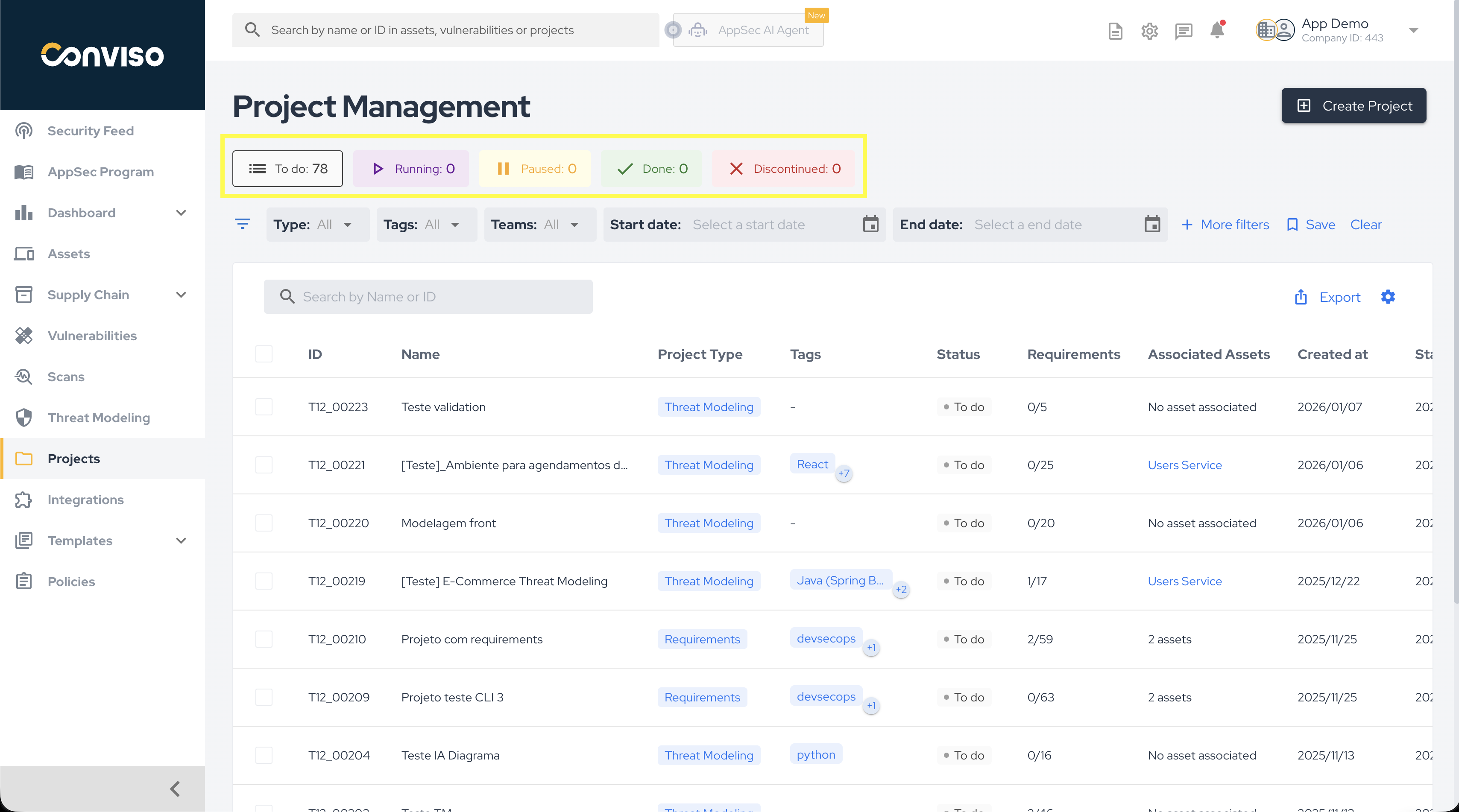Open the document icon in header
Image resolution: width=1459 pixels, height=812 pixels.
[1115, 31]
